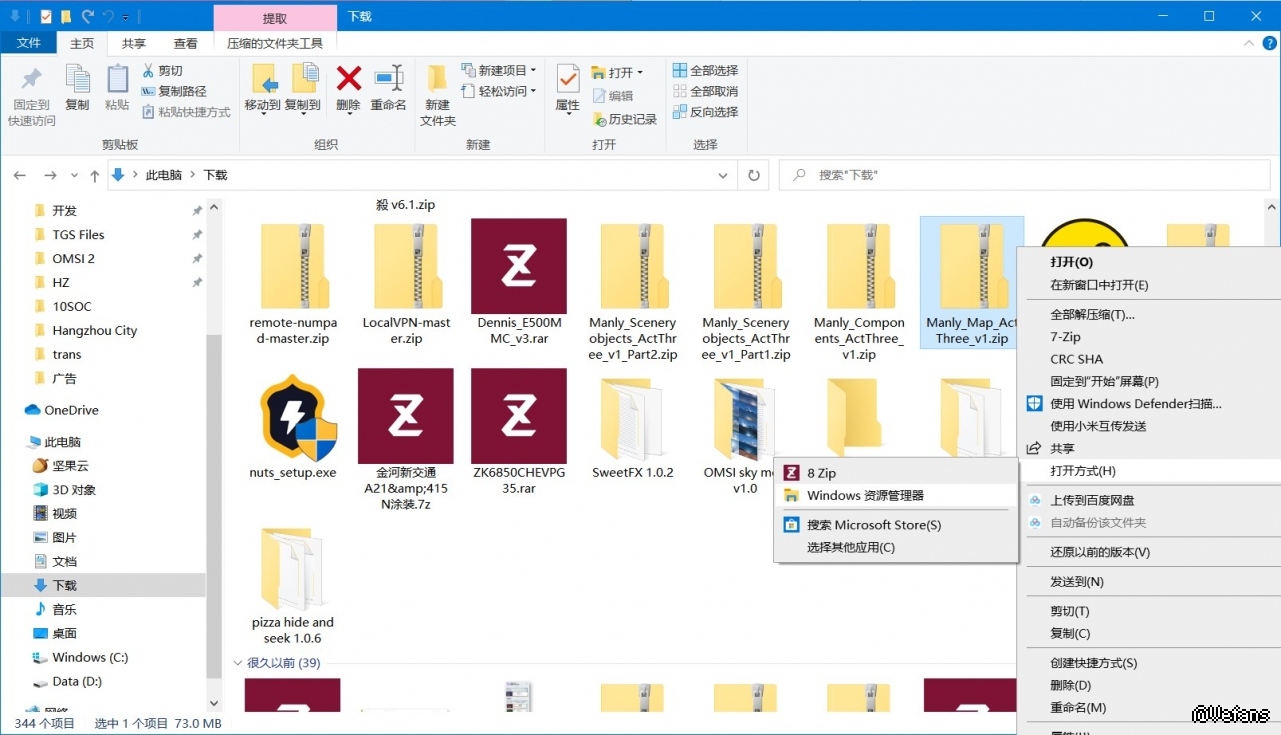Click Invert Selection in the ribbon
The height and width of the screenshot is (735, 1281).
coord(706,112)
